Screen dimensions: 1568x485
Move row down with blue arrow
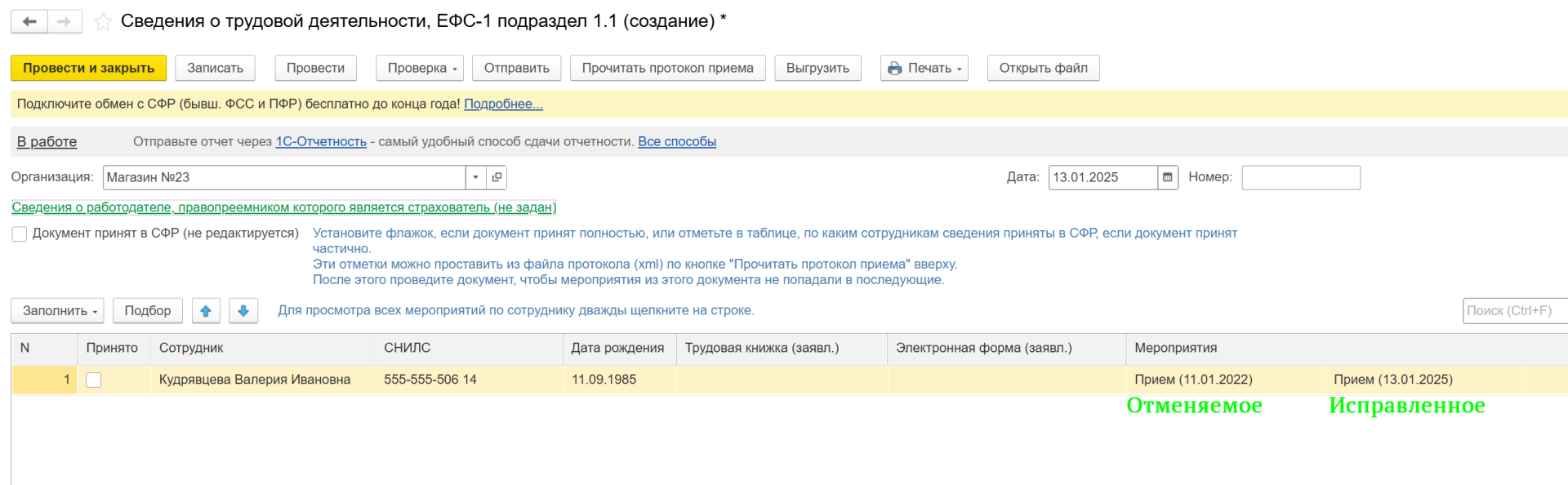(x=243, y=311)
